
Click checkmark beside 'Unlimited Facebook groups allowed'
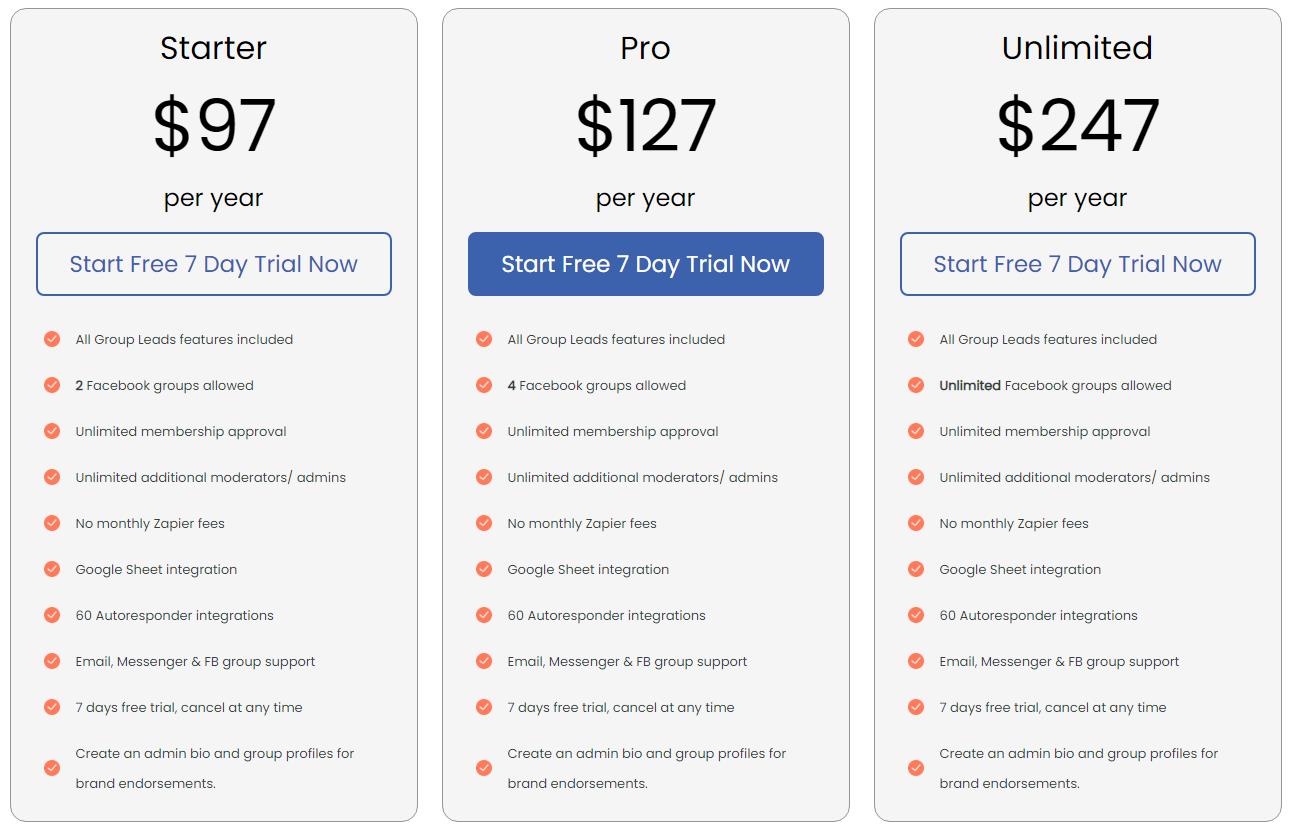coord(916,385)
